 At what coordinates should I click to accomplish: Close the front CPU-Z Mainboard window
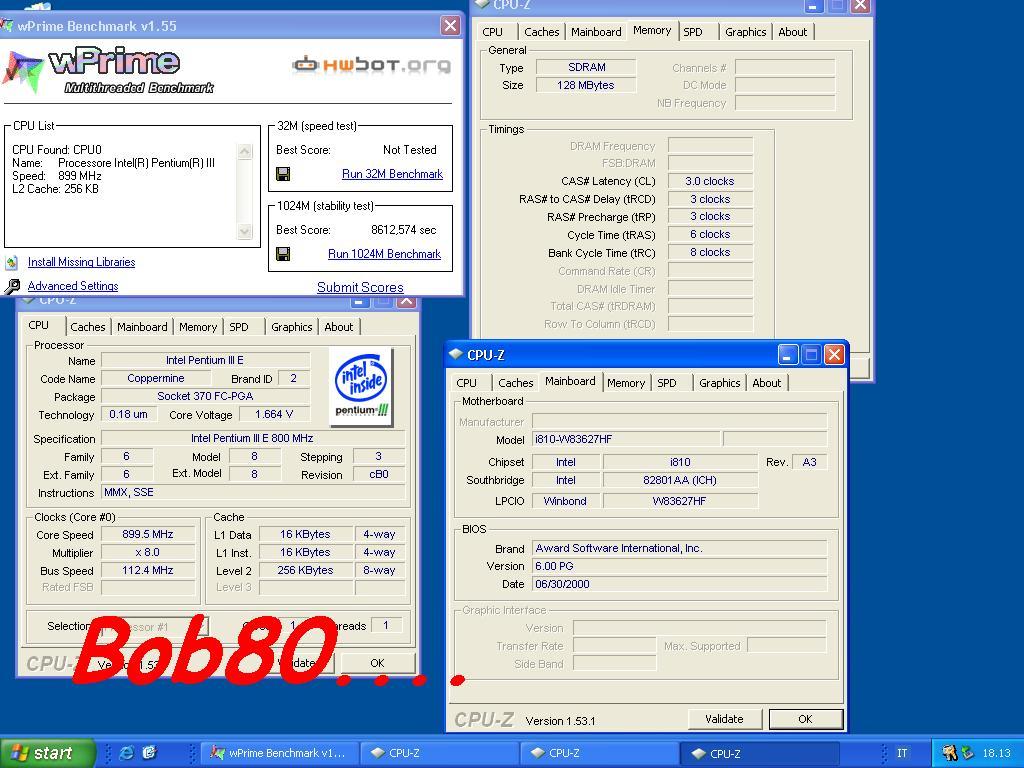pyautogui.click(x=834, y=355)
